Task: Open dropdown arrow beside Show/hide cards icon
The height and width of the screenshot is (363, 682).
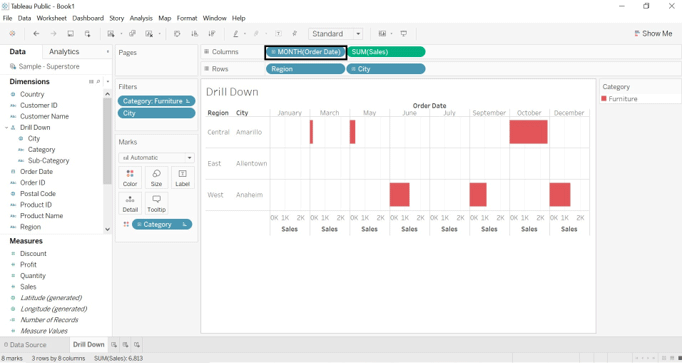Action: (391, 34)
